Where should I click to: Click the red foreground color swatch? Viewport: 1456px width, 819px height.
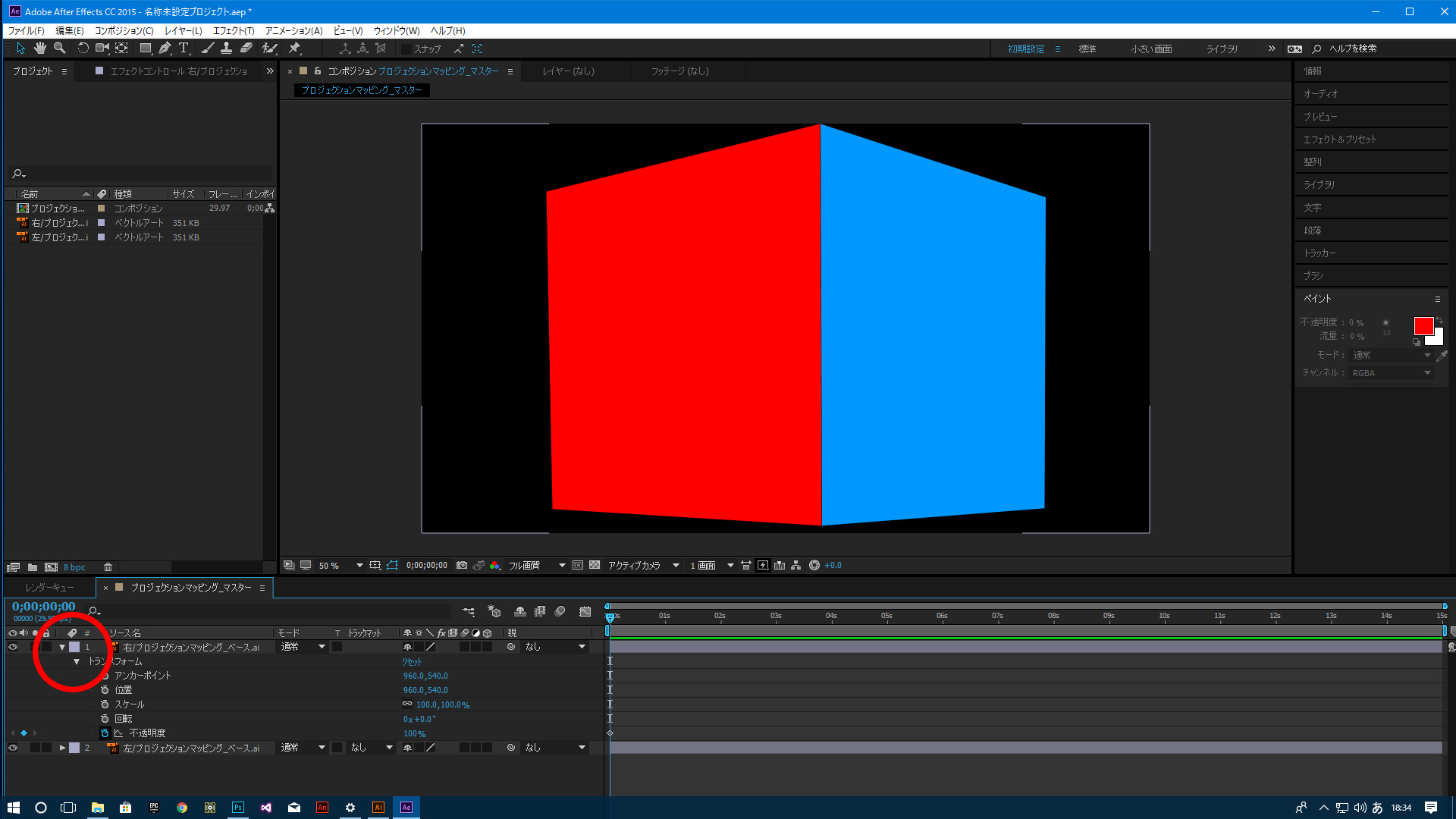coord(1423,326)
